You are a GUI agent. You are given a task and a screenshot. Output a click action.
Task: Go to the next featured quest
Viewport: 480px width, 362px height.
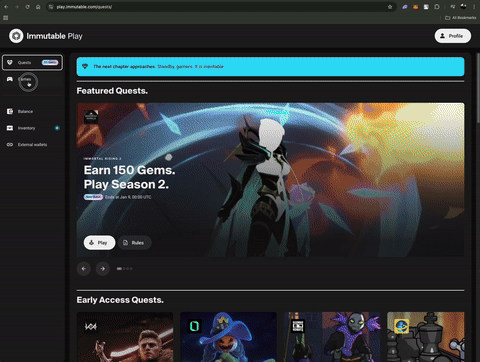tap(103, 269)
